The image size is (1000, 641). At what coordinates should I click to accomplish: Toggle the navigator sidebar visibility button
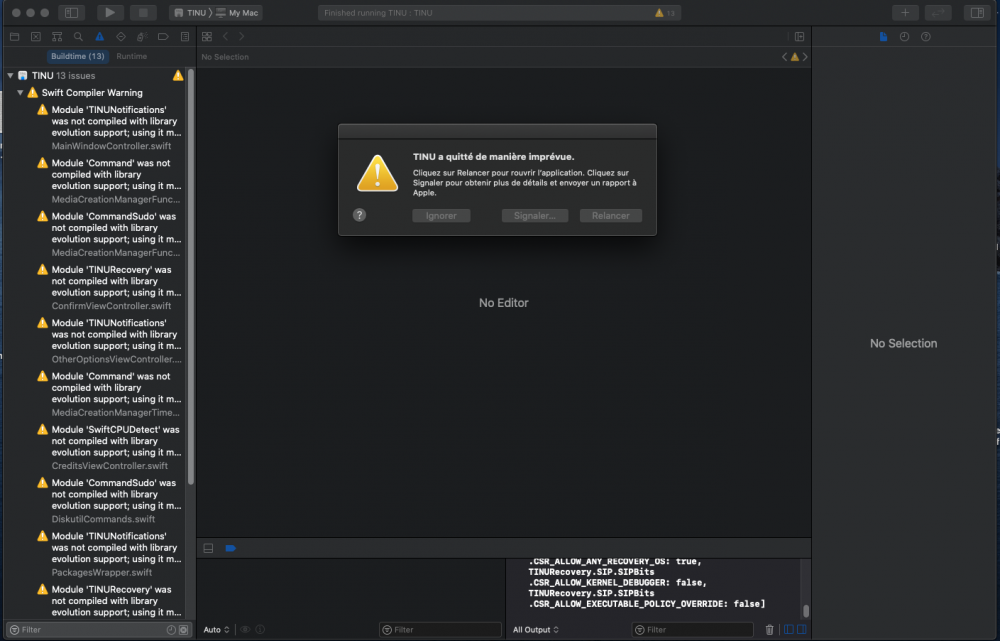pyautogui.click(x=71, y=13)
